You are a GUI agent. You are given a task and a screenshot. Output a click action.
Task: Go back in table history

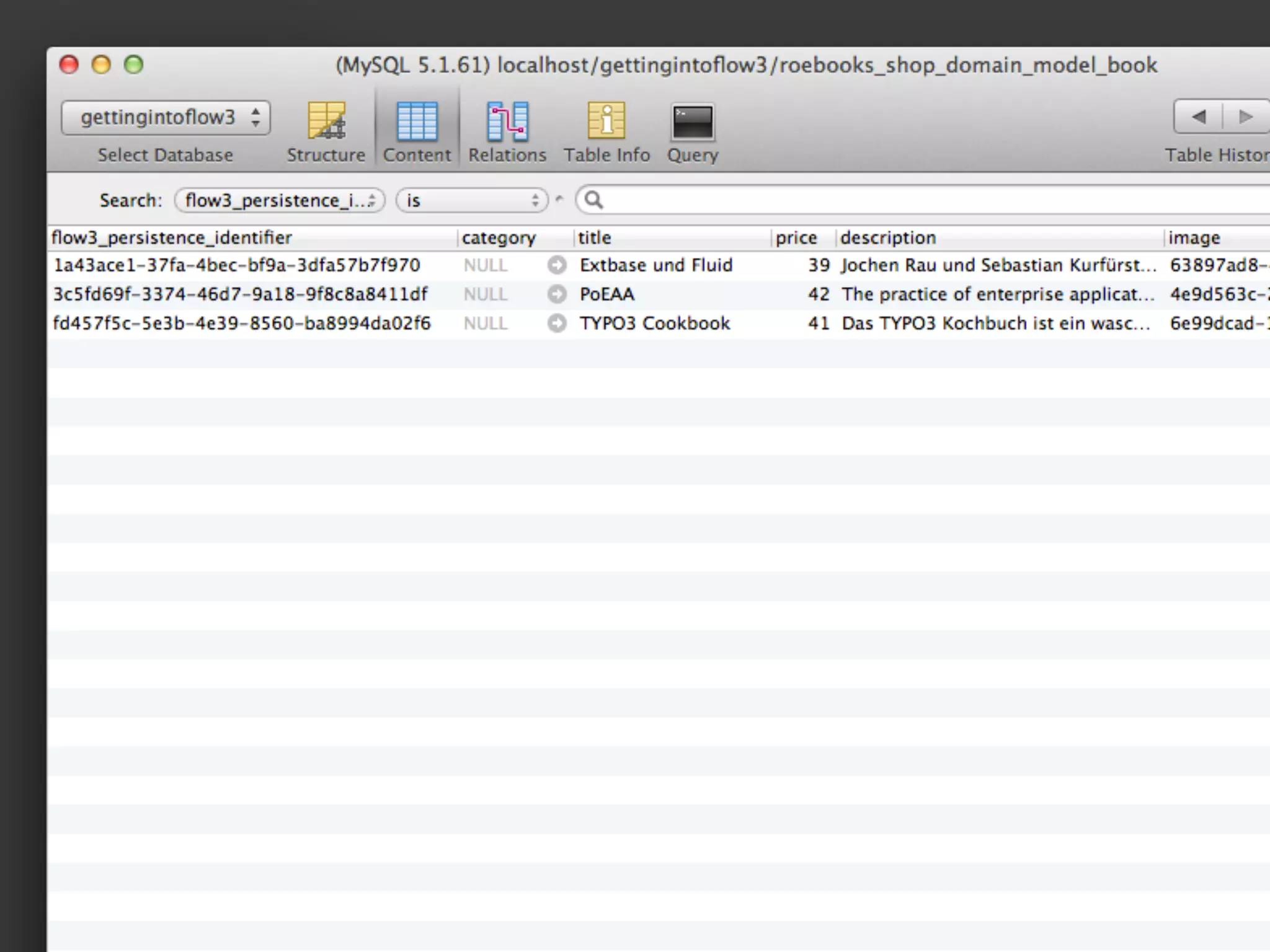(1199, 117)
